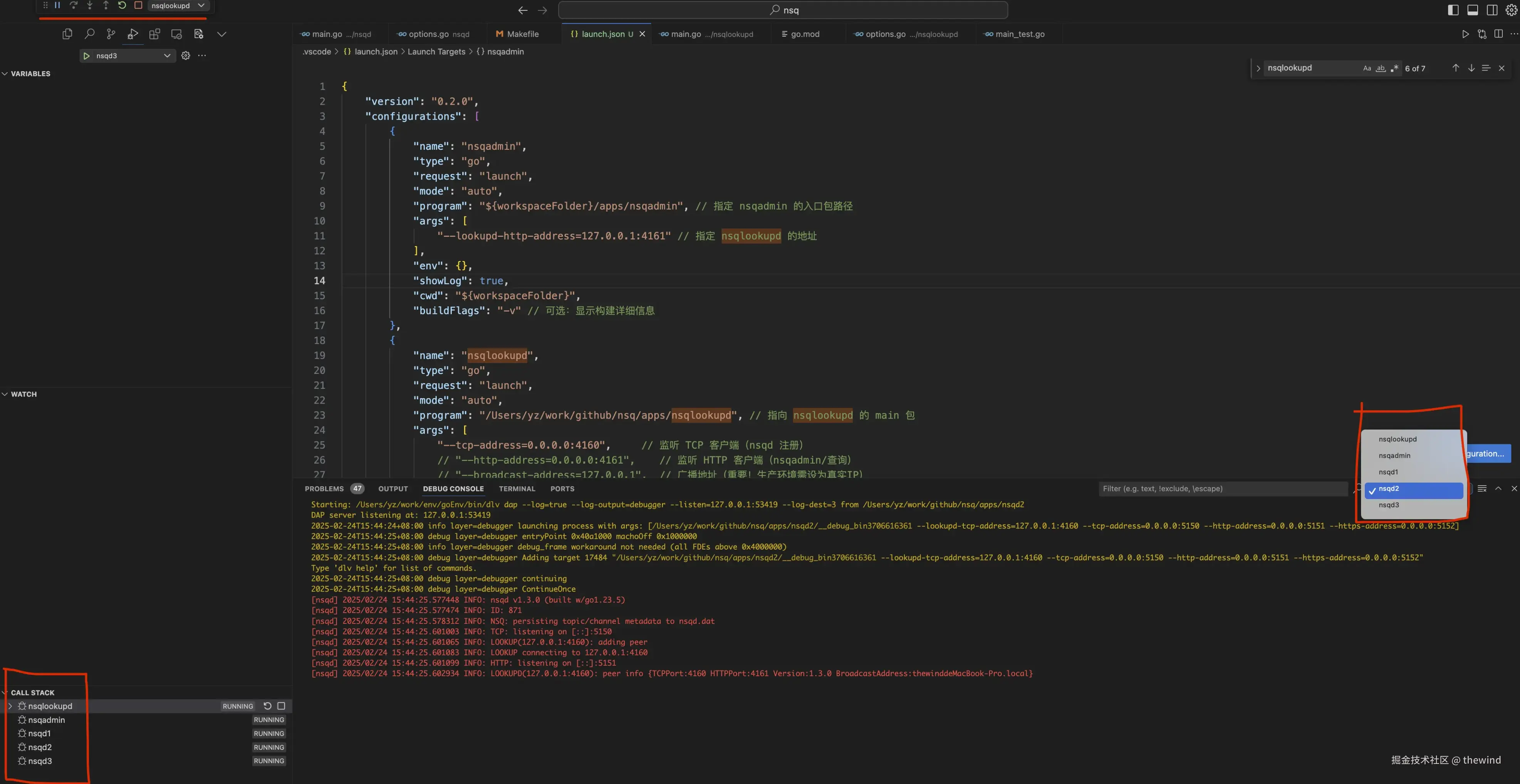Go to next find match arrow
Screen dimensions: 1520x784
point(1471,69)
